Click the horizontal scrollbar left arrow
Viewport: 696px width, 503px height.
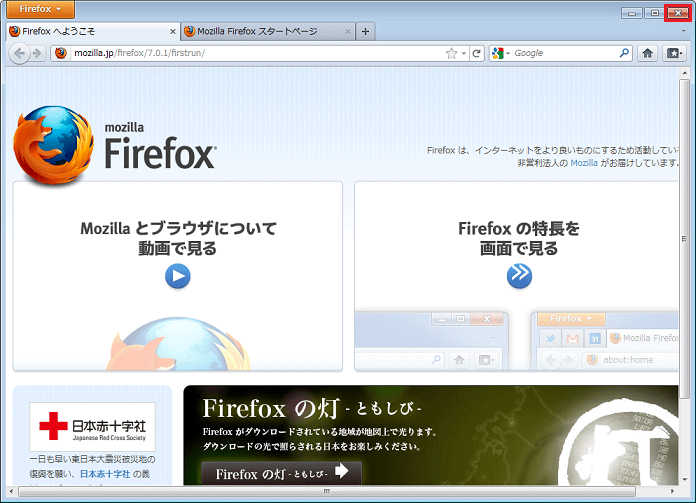pos(11,491)
